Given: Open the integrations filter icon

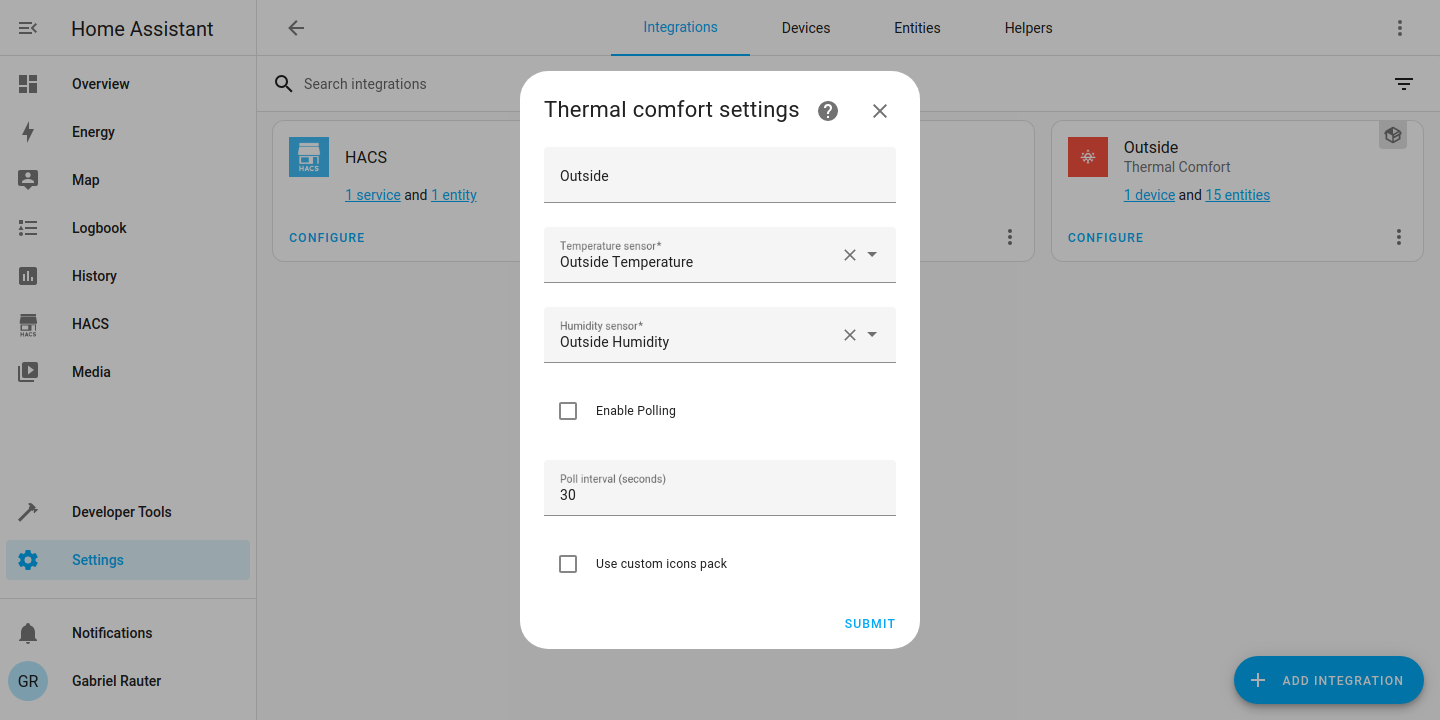Looking at the screenshot, I should point(1404,84).
